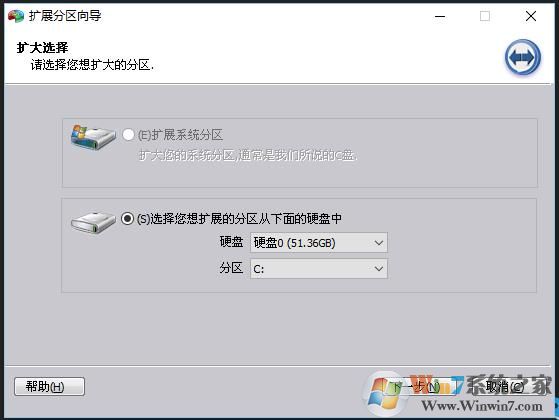
Task: Click the 选择您想扩展的分区从下面的硬盘中 label
Action: pyautogui.click(x=239, y=219)
